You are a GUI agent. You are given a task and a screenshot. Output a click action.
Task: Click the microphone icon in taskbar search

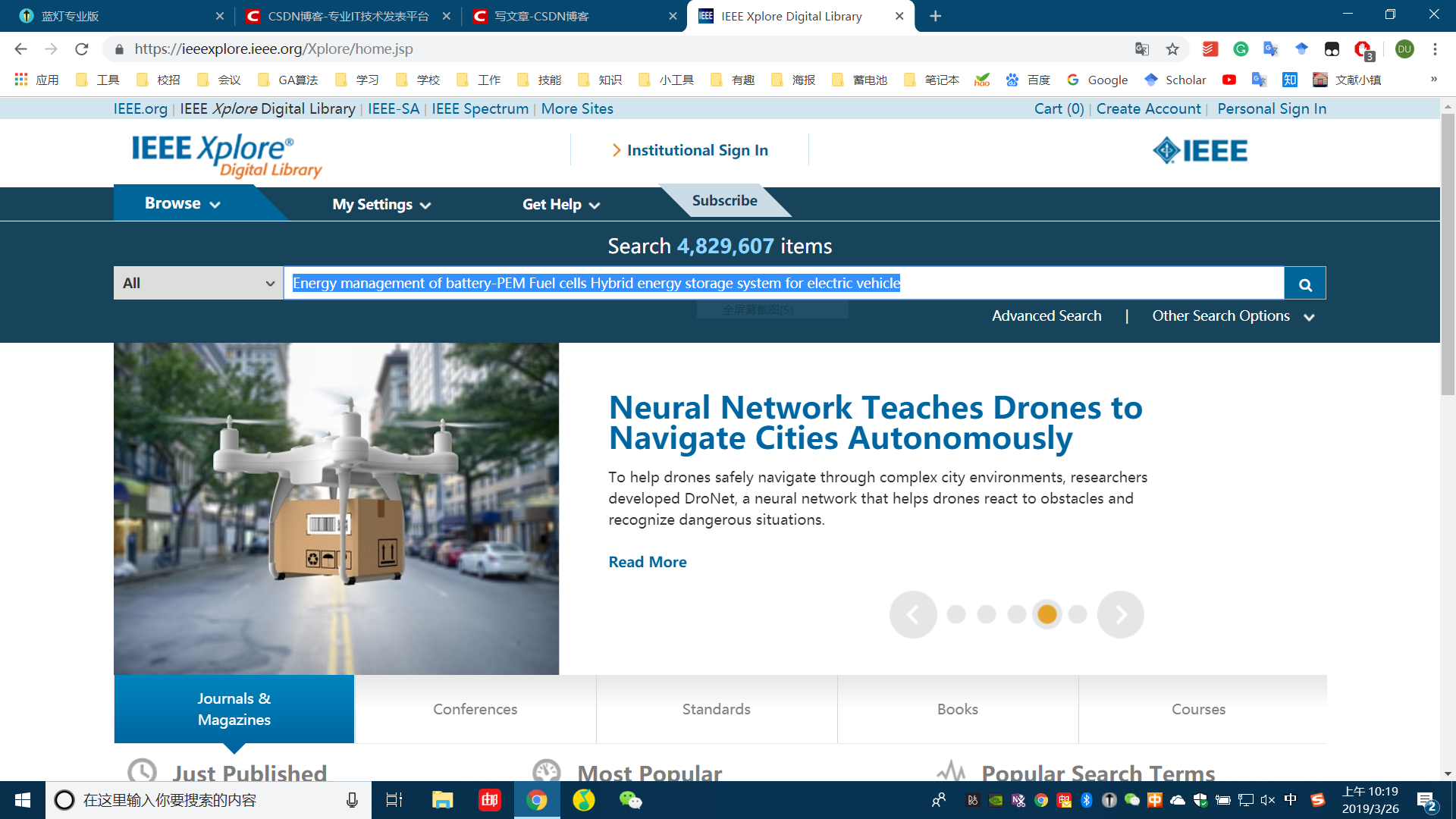point(352,800)
